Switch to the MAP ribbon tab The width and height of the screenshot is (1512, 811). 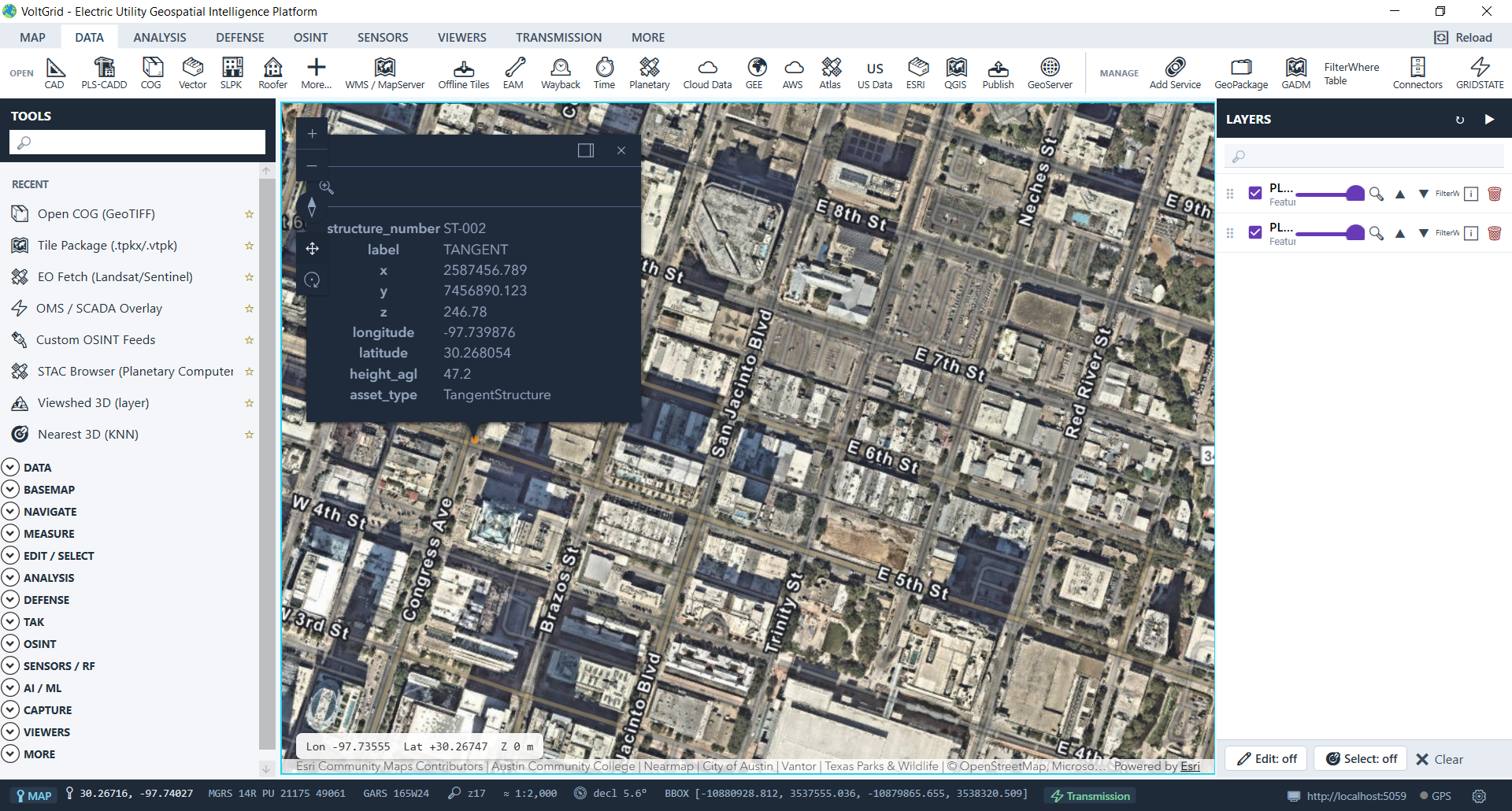pyautogui.click(x=32, y=37)
